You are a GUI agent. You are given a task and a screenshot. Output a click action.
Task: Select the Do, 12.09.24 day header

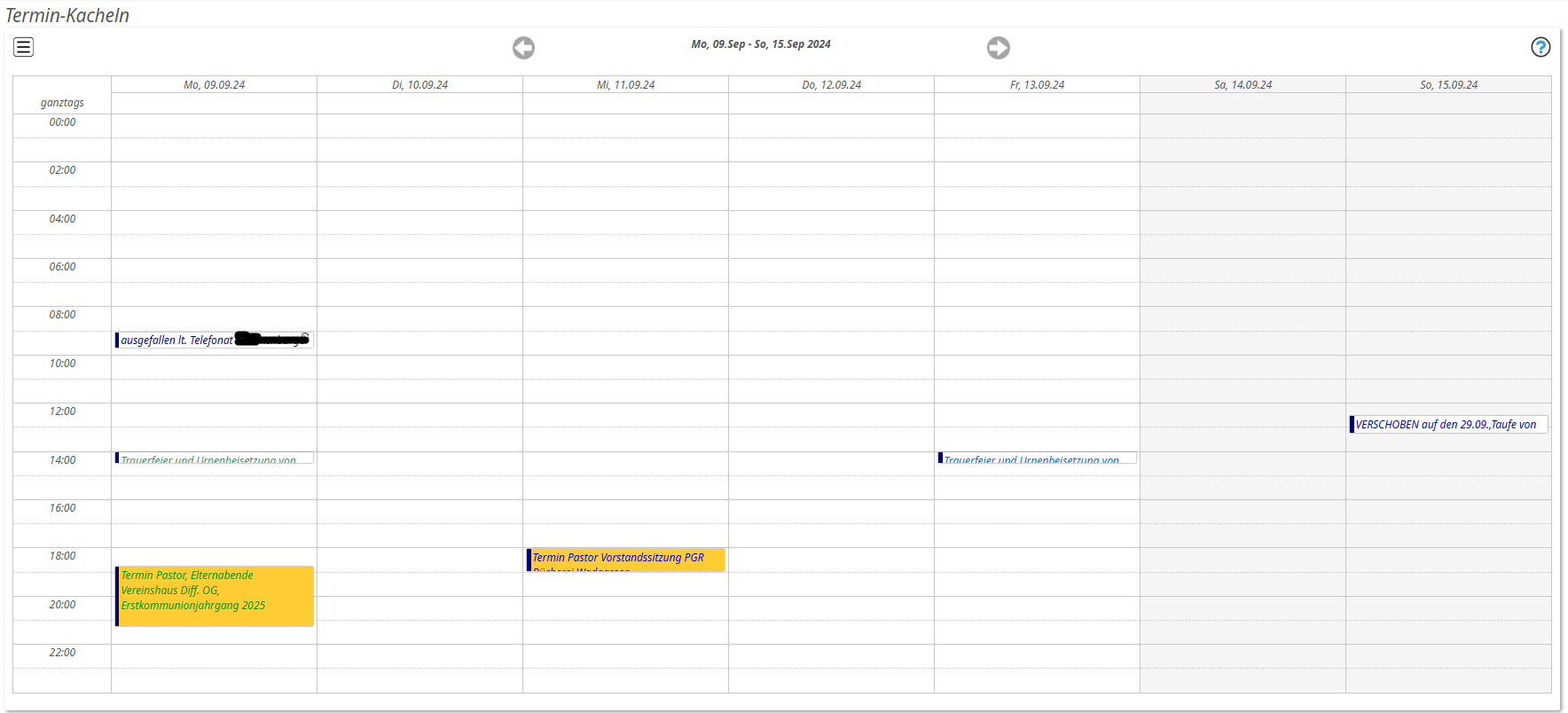pyautogui.click(x=831, y=85)
